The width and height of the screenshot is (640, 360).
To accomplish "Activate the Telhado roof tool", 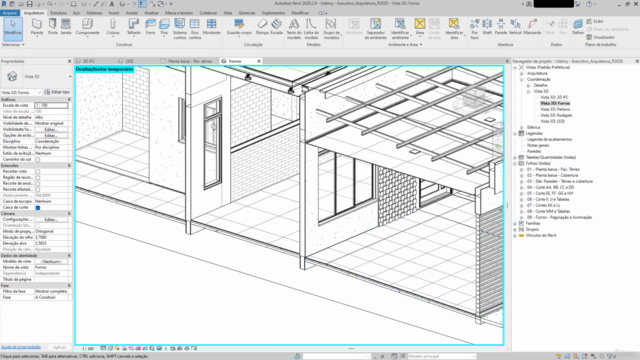I will [x=133, y=27].
